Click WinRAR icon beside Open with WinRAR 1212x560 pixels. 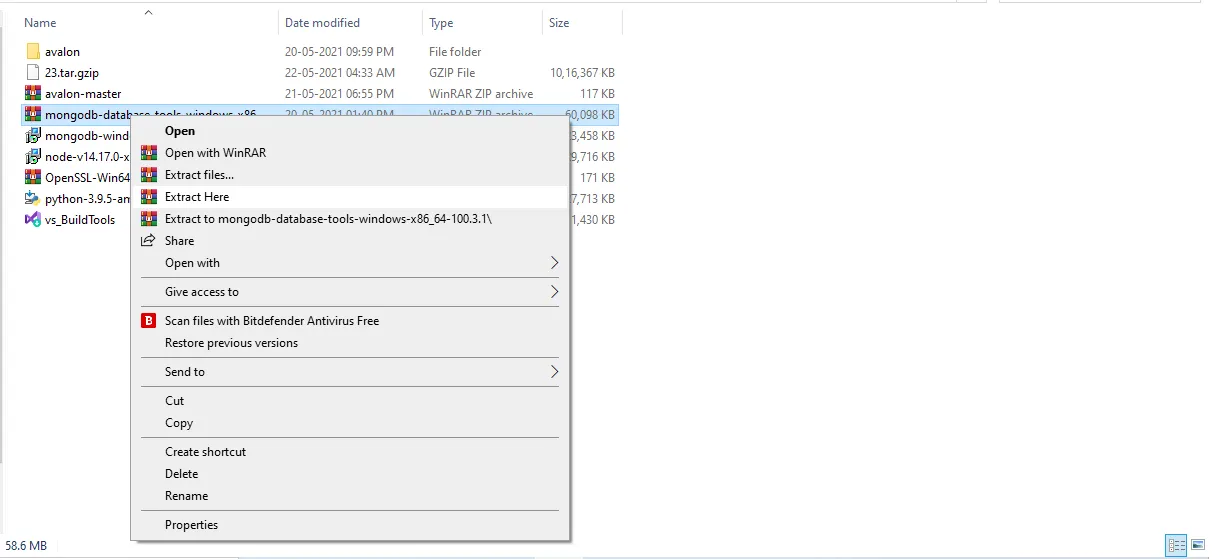[x=149, y=153]
